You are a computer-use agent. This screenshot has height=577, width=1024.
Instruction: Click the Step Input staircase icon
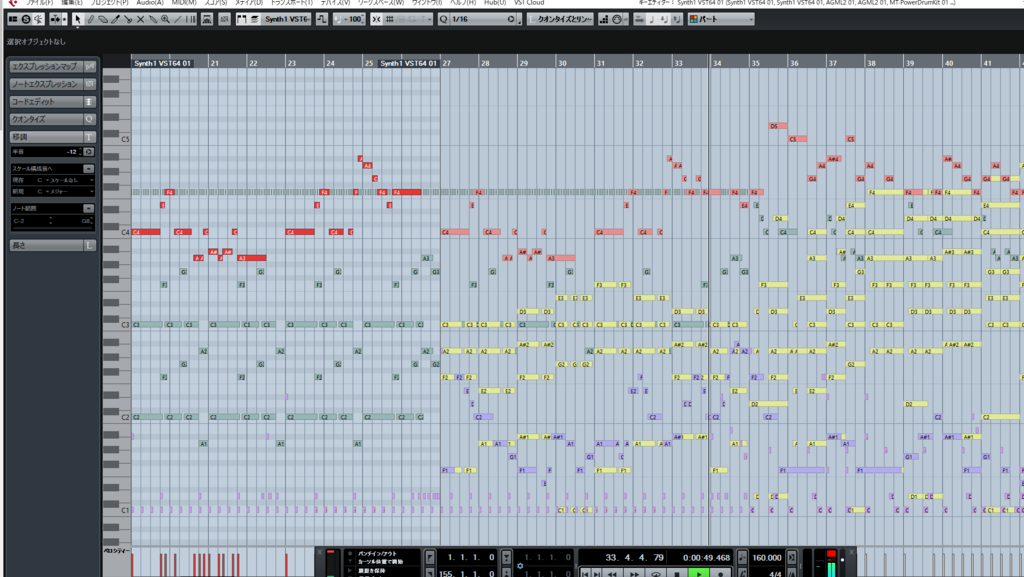[x=604, y=20]
